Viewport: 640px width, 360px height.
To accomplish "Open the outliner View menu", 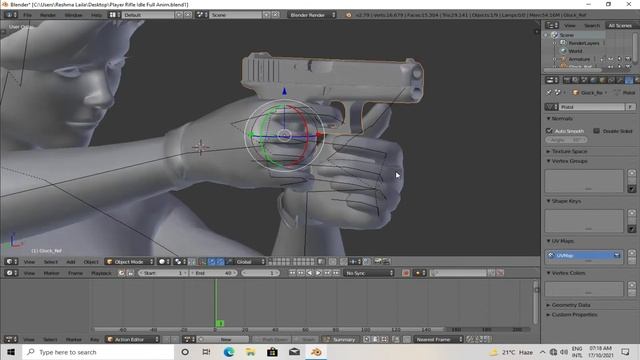I will [x=570, y=26].
